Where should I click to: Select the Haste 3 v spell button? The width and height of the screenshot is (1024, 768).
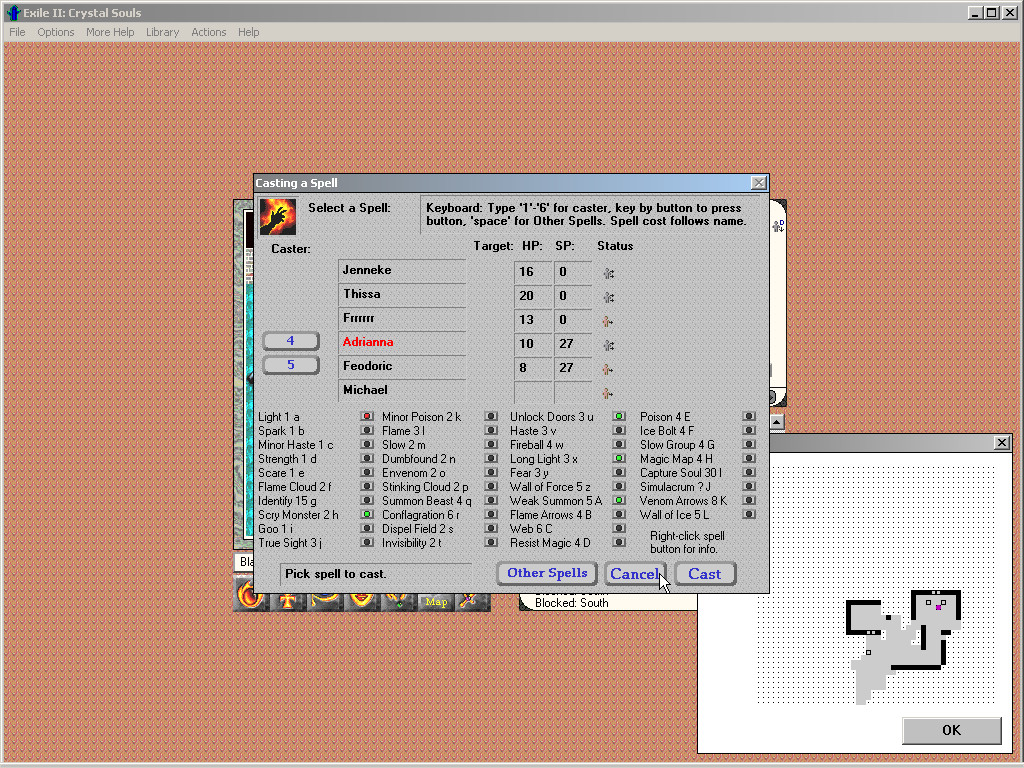(619, 430)
